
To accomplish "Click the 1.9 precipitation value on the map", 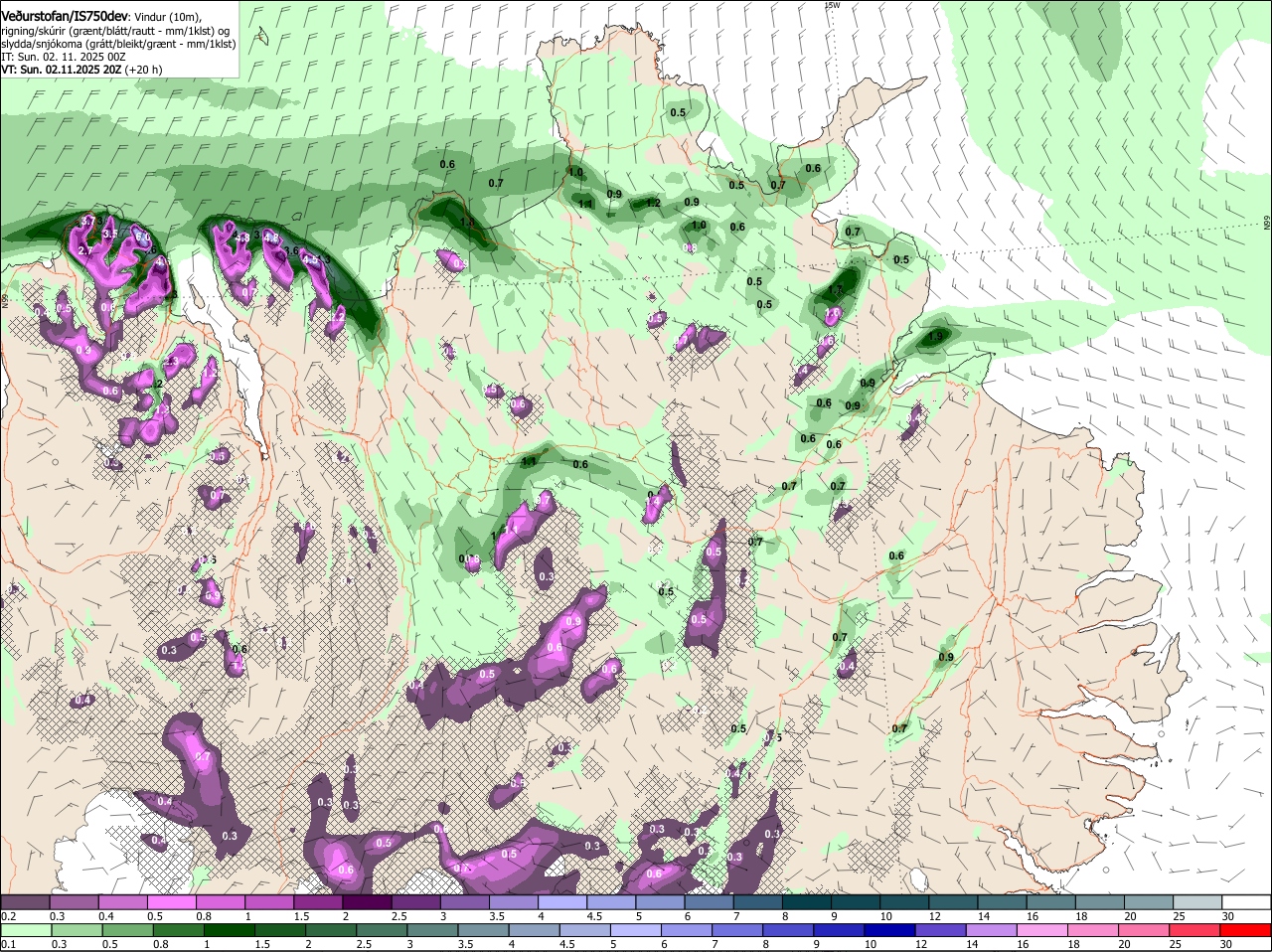I will click(x=935, y=337).
